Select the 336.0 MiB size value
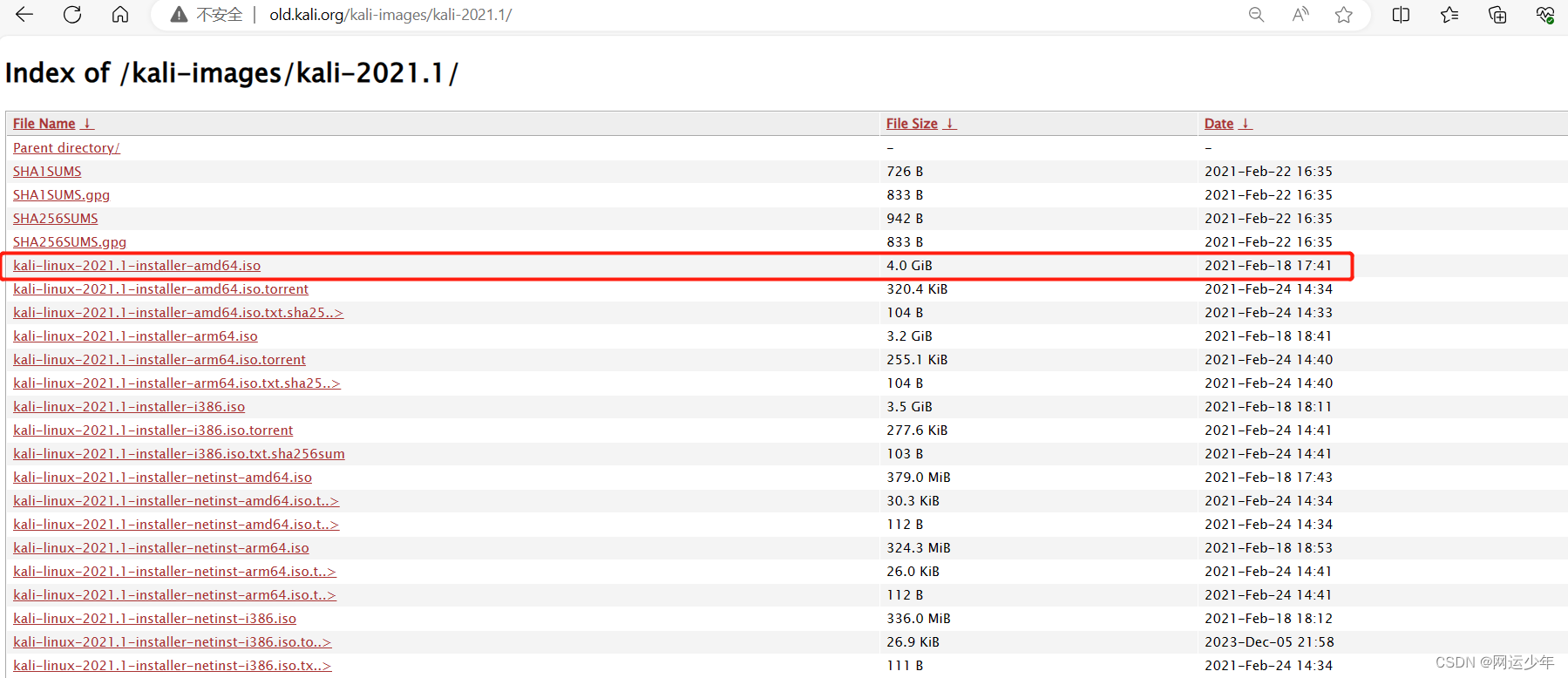The width and height of the screenshot is (1568, 678). [919, 619]
